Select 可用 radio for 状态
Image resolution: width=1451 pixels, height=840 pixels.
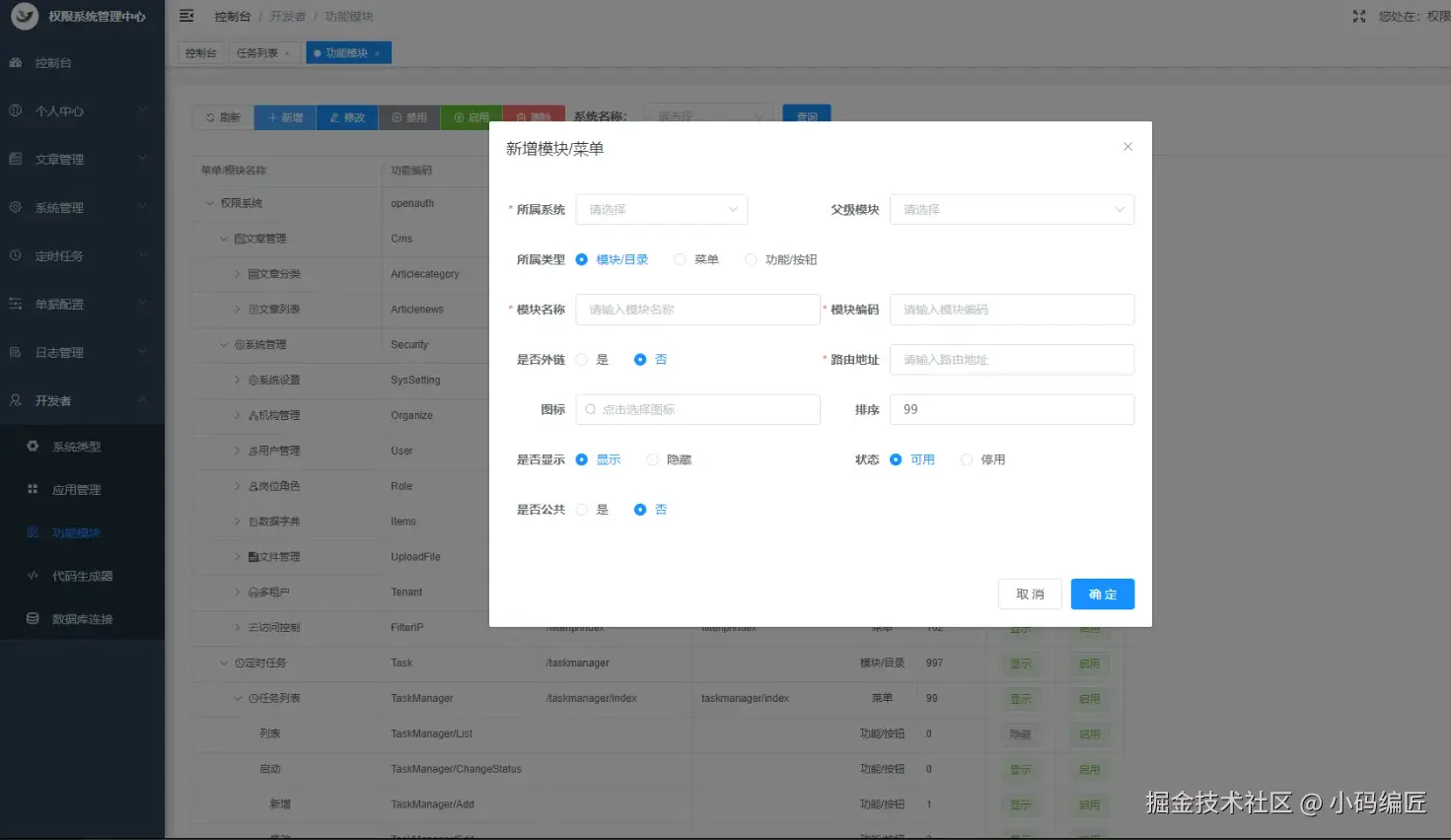coord(896,459)
